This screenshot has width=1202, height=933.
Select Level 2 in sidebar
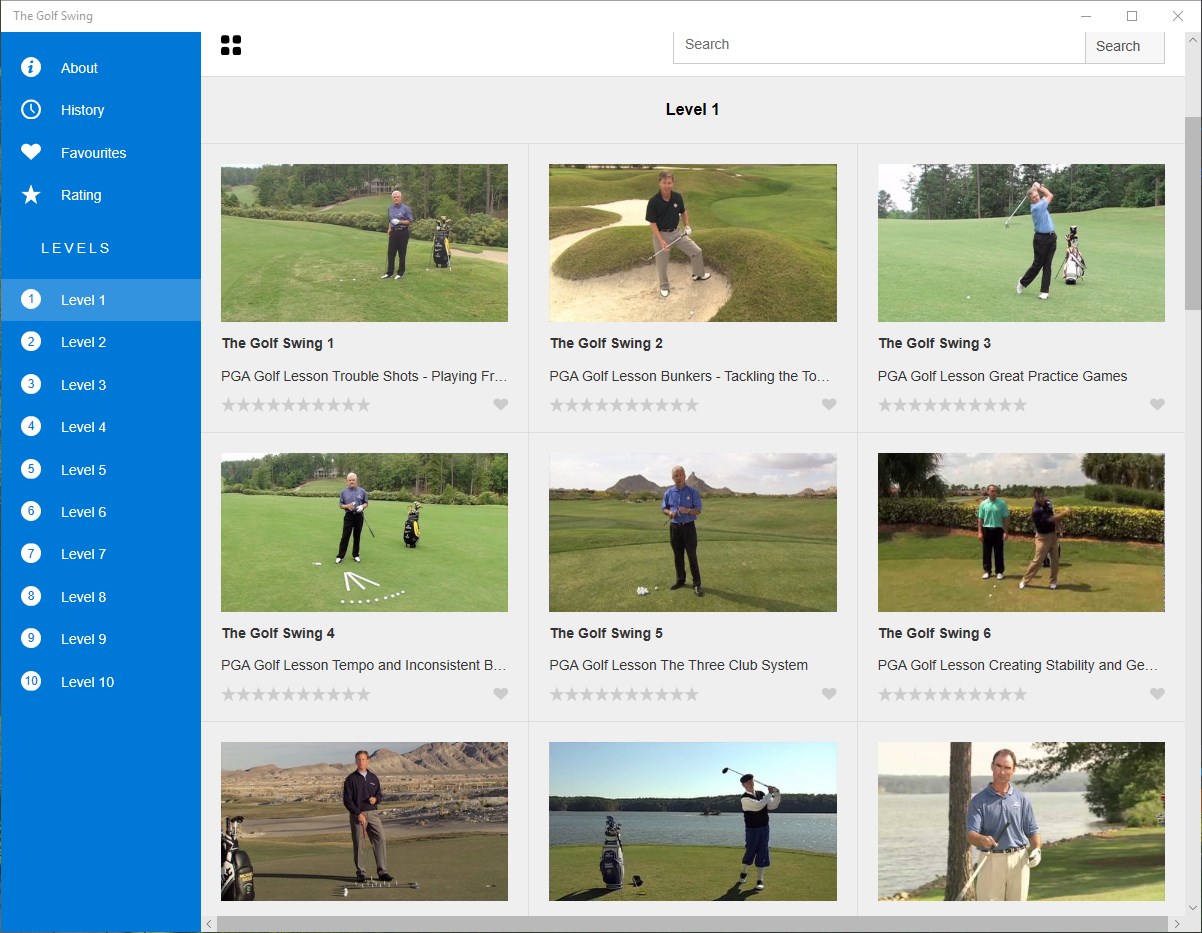point(100,342)
